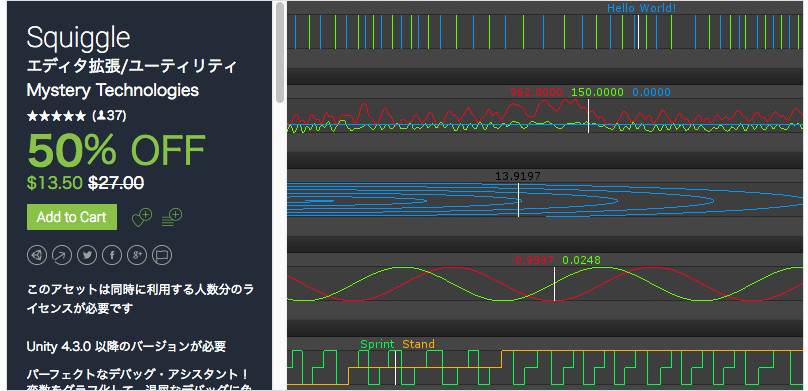This screenshot has height=391, width=808.
Task: Click the license notice このアセットは同時に利用する text
Action: pos(140,299)
